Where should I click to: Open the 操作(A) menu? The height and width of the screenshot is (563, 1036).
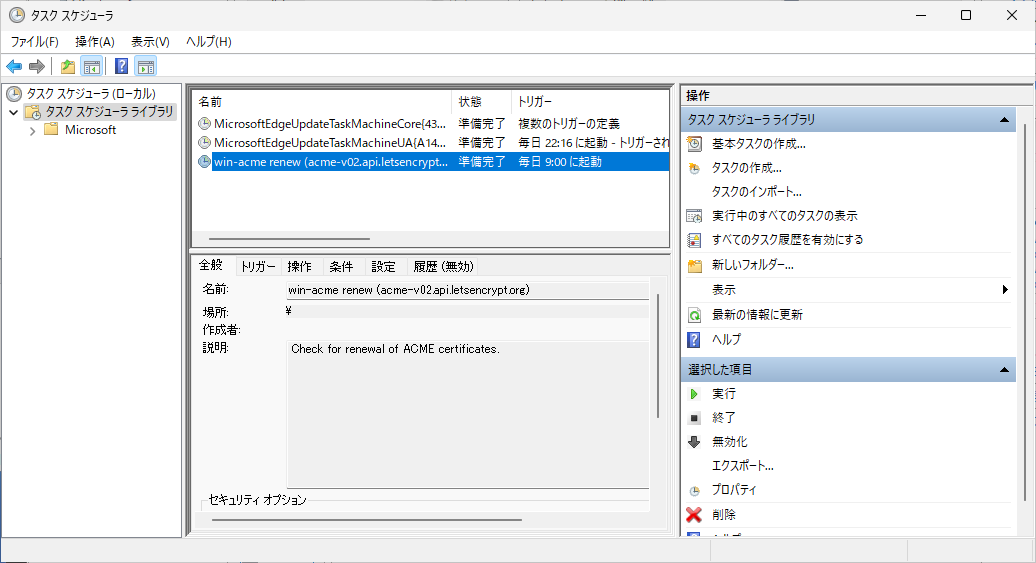(x=95, y=42)
